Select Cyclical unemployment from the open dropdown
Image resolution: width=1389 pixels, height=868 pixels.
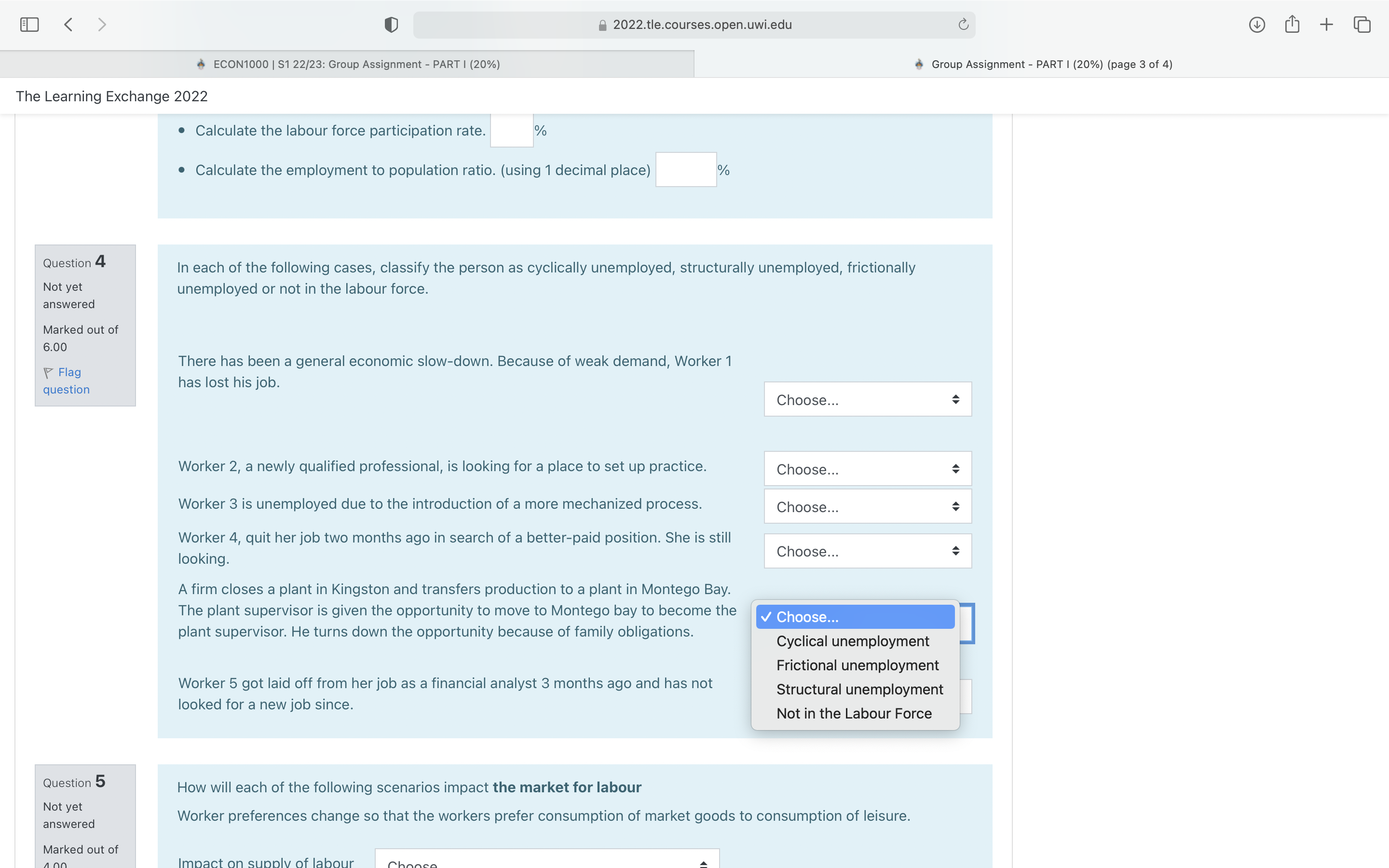point(852,641)
